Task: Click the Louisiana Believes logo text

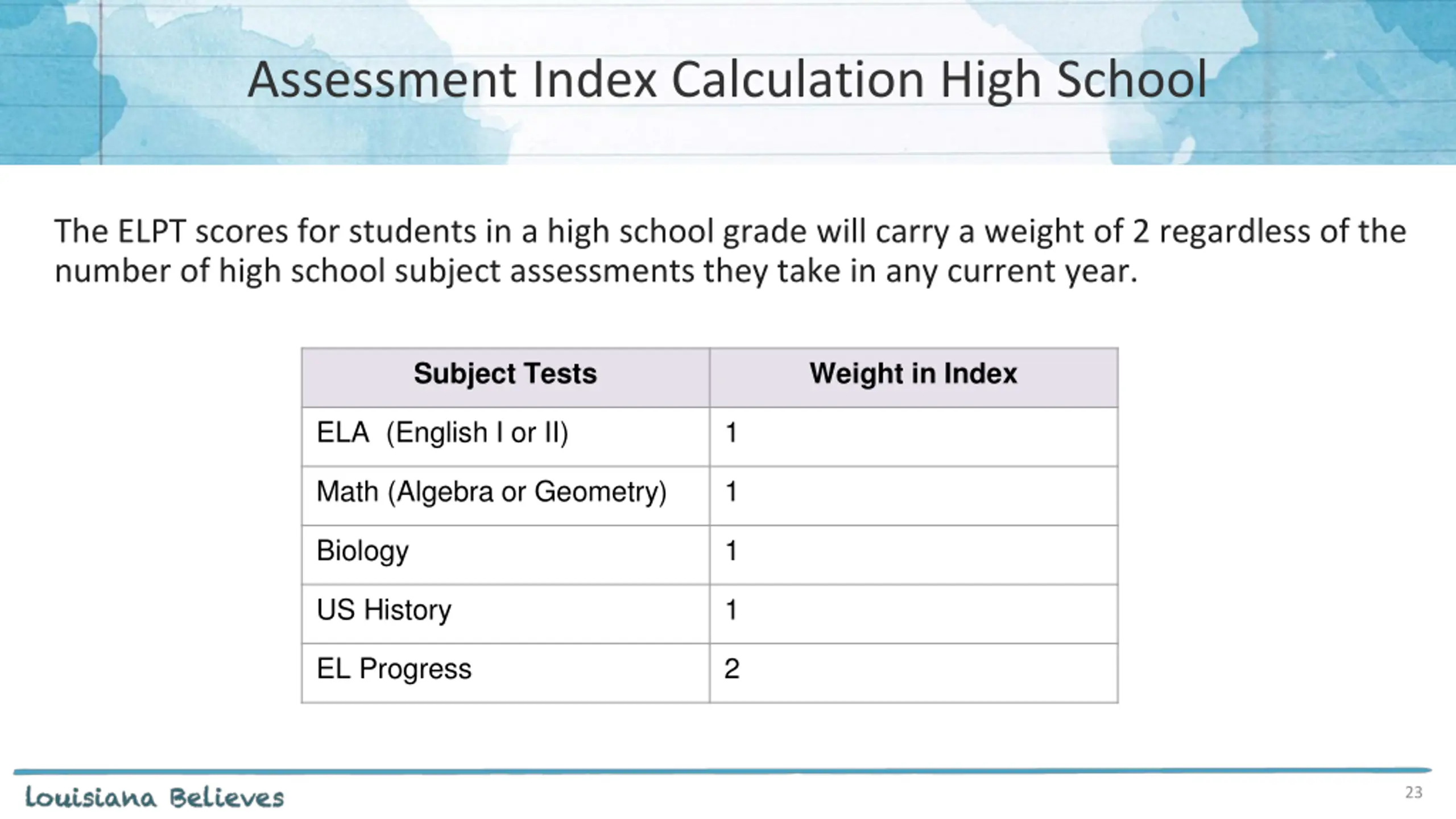Action: coord(154,797)
